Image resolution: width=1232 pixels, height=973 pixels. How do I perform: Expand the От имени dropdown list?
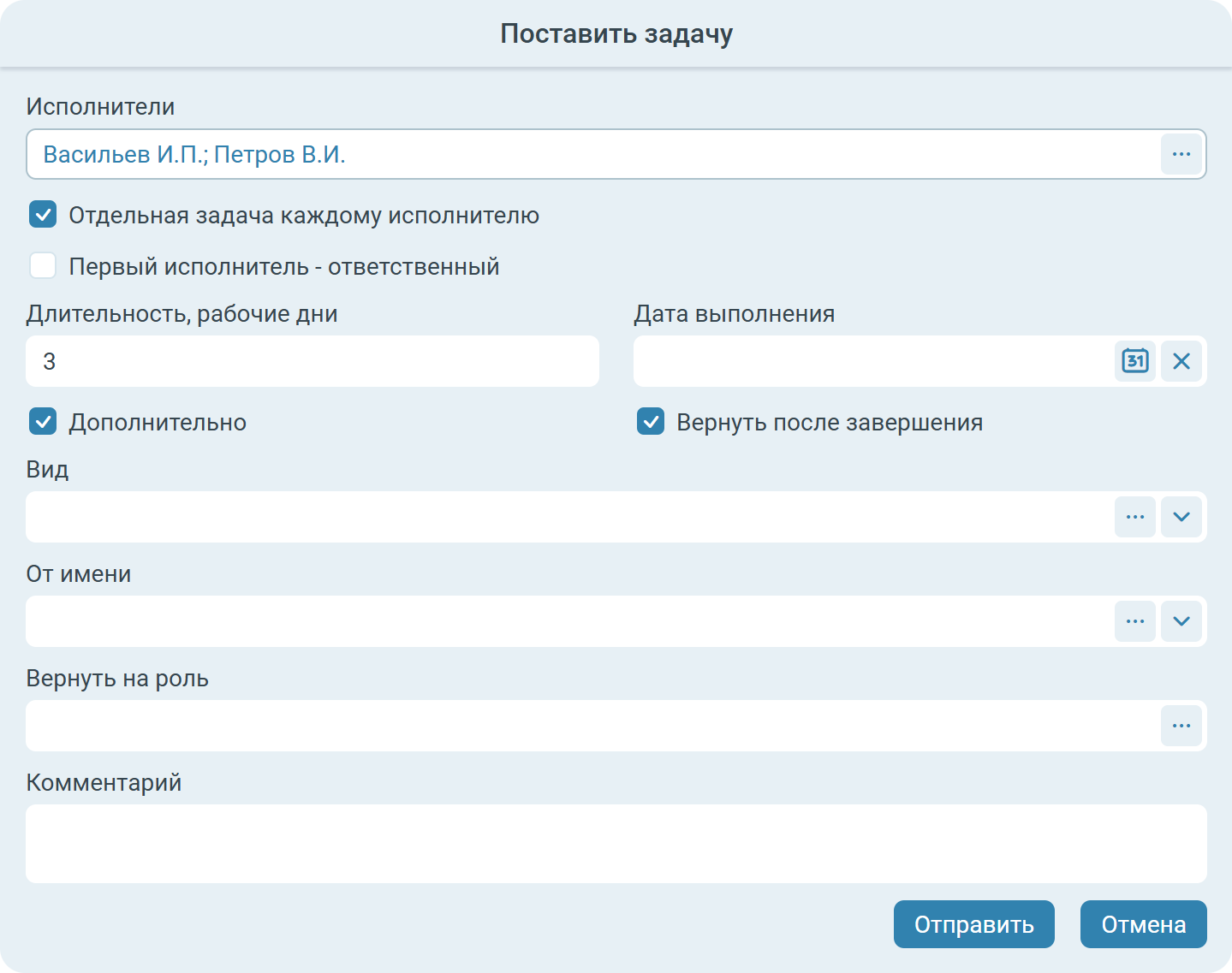(1181, 621)
